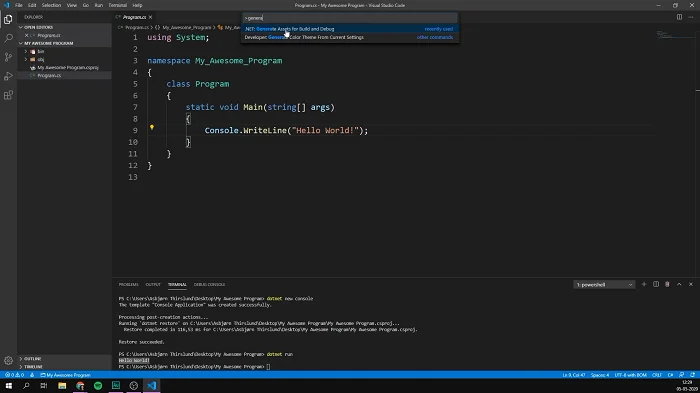
Task: Click UTF-8 with BOM encoding
Action: [630, 375]
